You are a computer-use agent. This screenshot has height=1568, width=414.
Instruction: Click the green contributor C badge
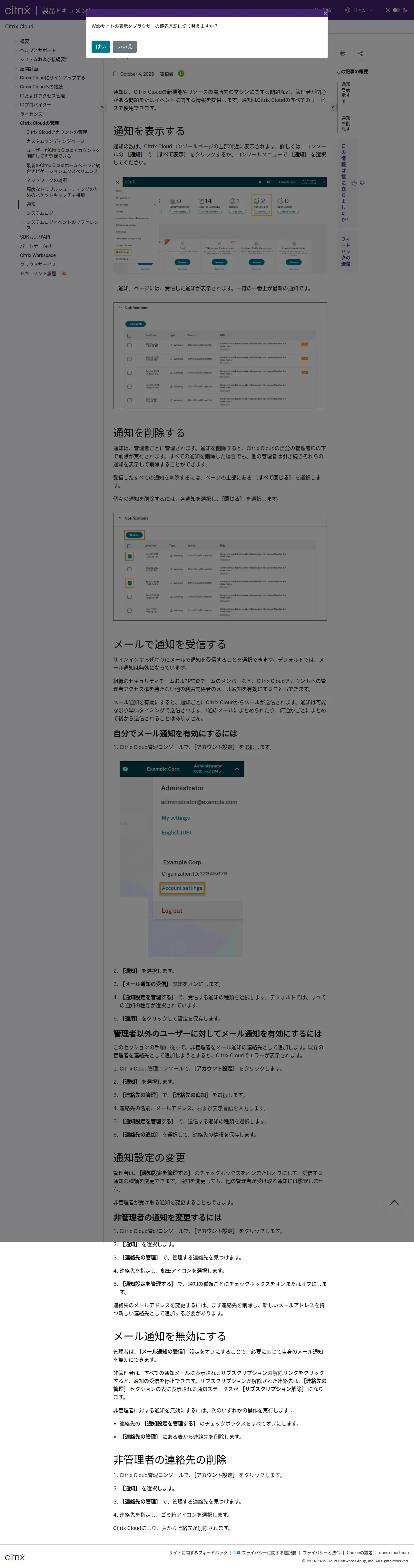[181, 74]
